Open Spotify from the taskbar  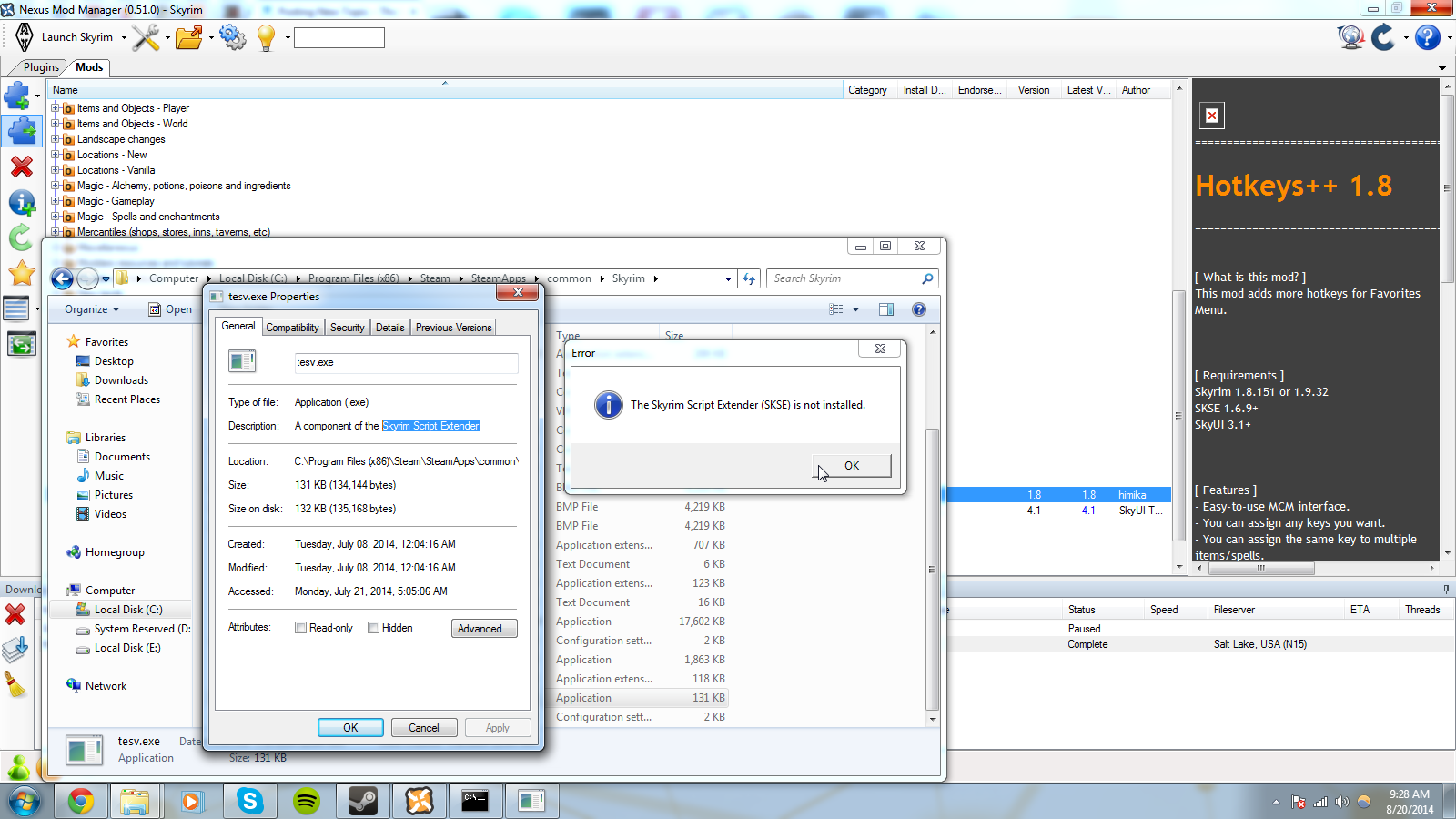pos(307,801)
